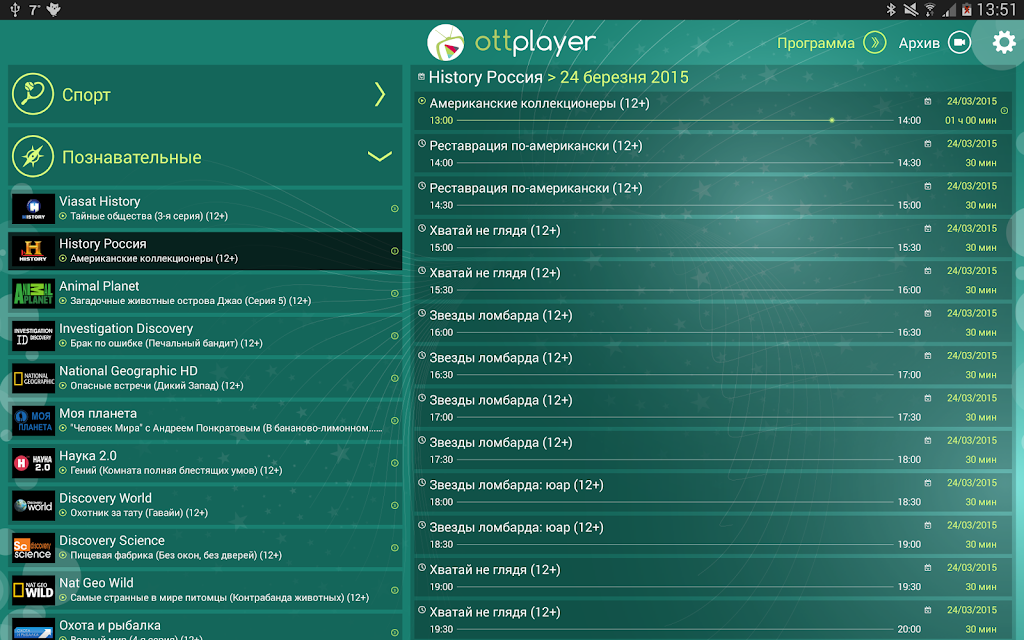
Task: Click program title Звезды ломбарда at 17:30
Action: (x=501, y=443)
